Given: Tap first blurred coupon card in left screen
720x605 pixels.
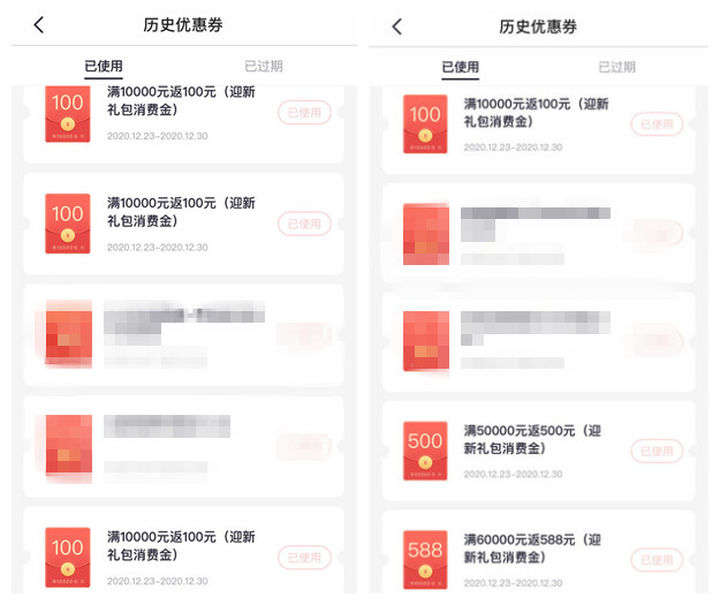Looking at the screenshot, I should pyautogui.click(x=184, y=335).
